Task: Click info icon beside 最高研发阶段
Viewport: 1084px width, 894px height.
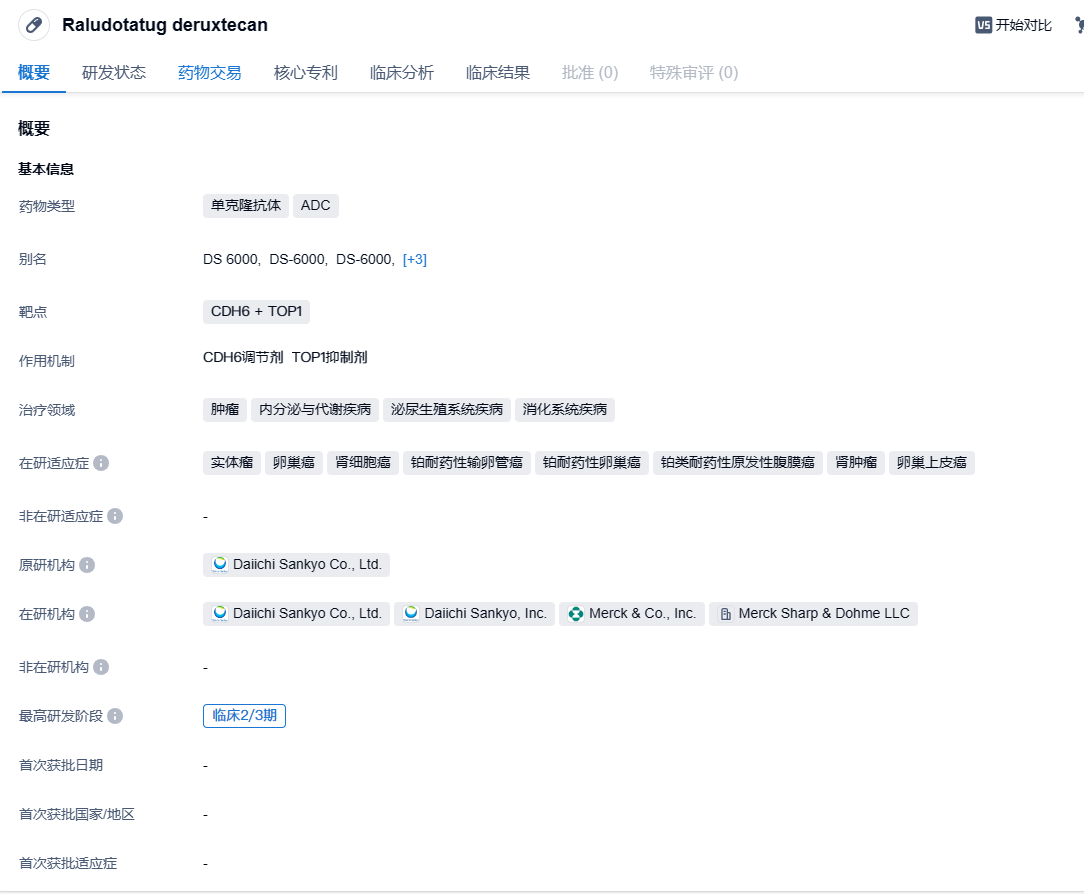Action: pos(115,716)
